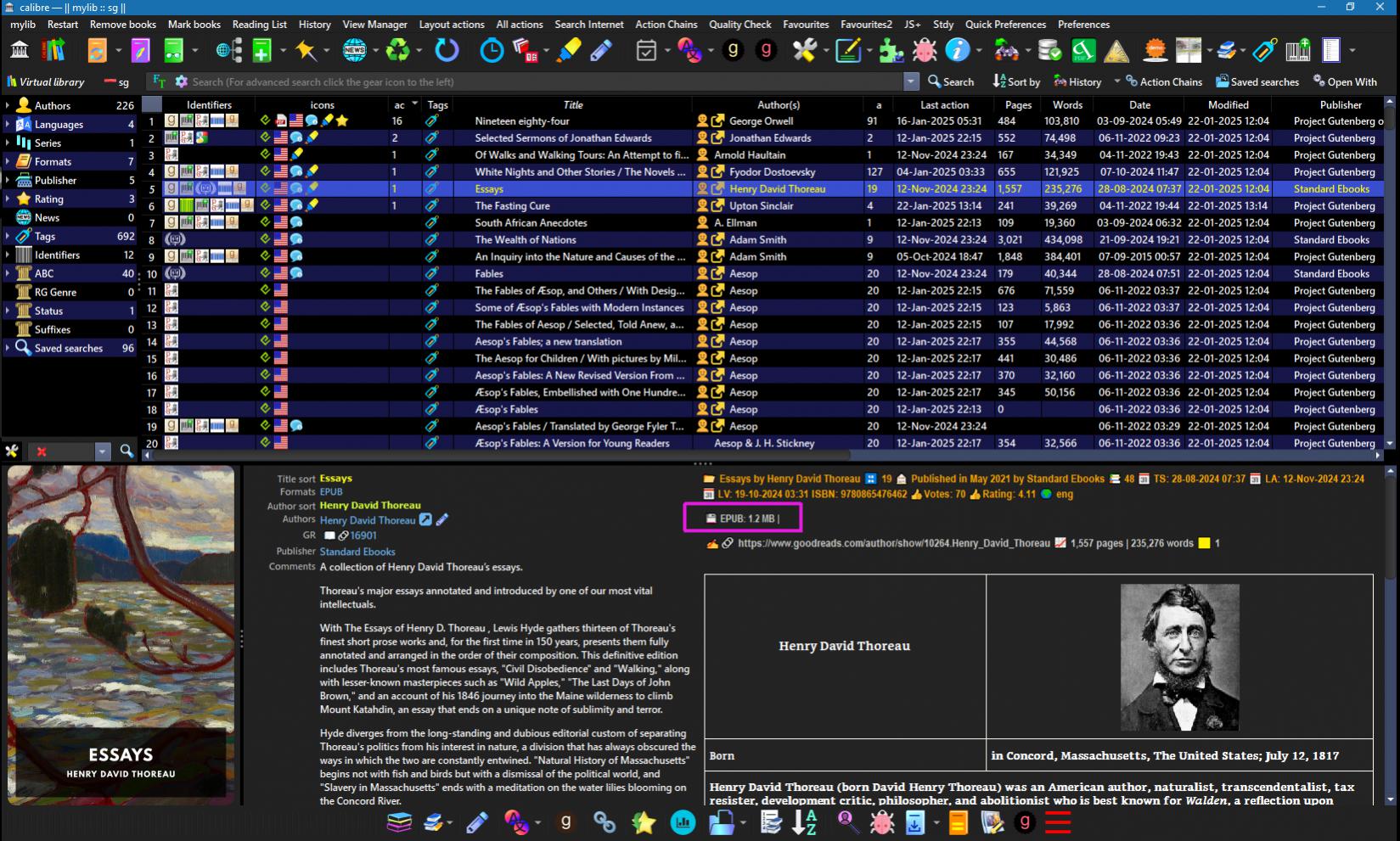Click the Sort by button
The height and width of the screenshot is (841, 1400).
(x=1016, y=81)
